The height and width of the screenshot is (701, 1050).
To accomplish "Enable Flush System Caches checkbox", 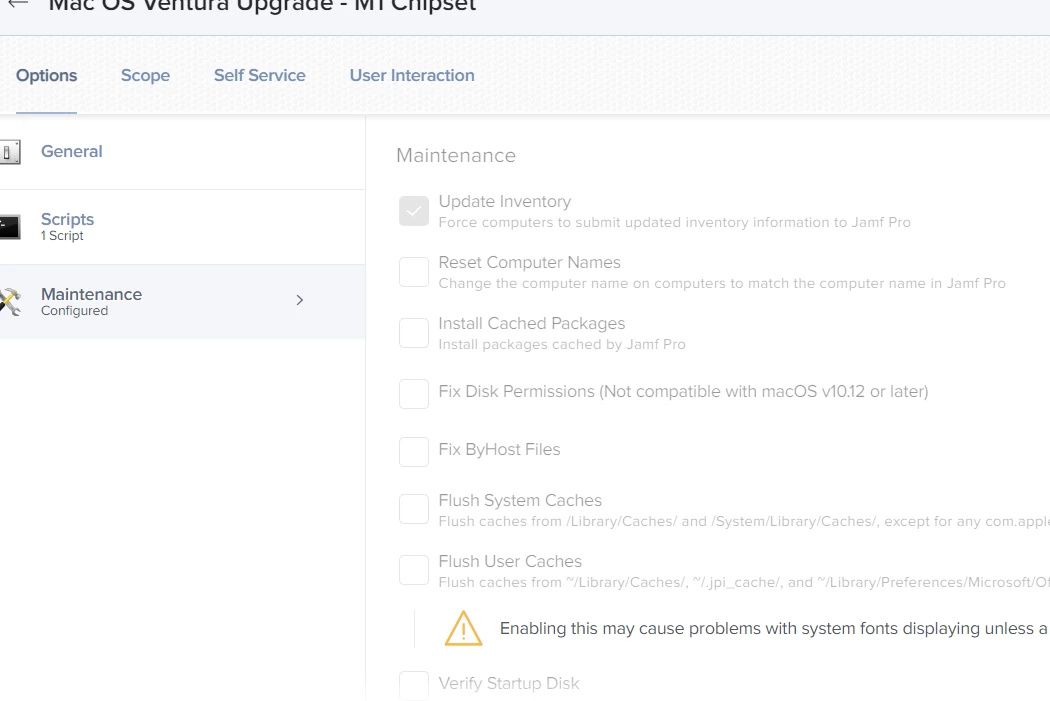I will pos(414,510).
